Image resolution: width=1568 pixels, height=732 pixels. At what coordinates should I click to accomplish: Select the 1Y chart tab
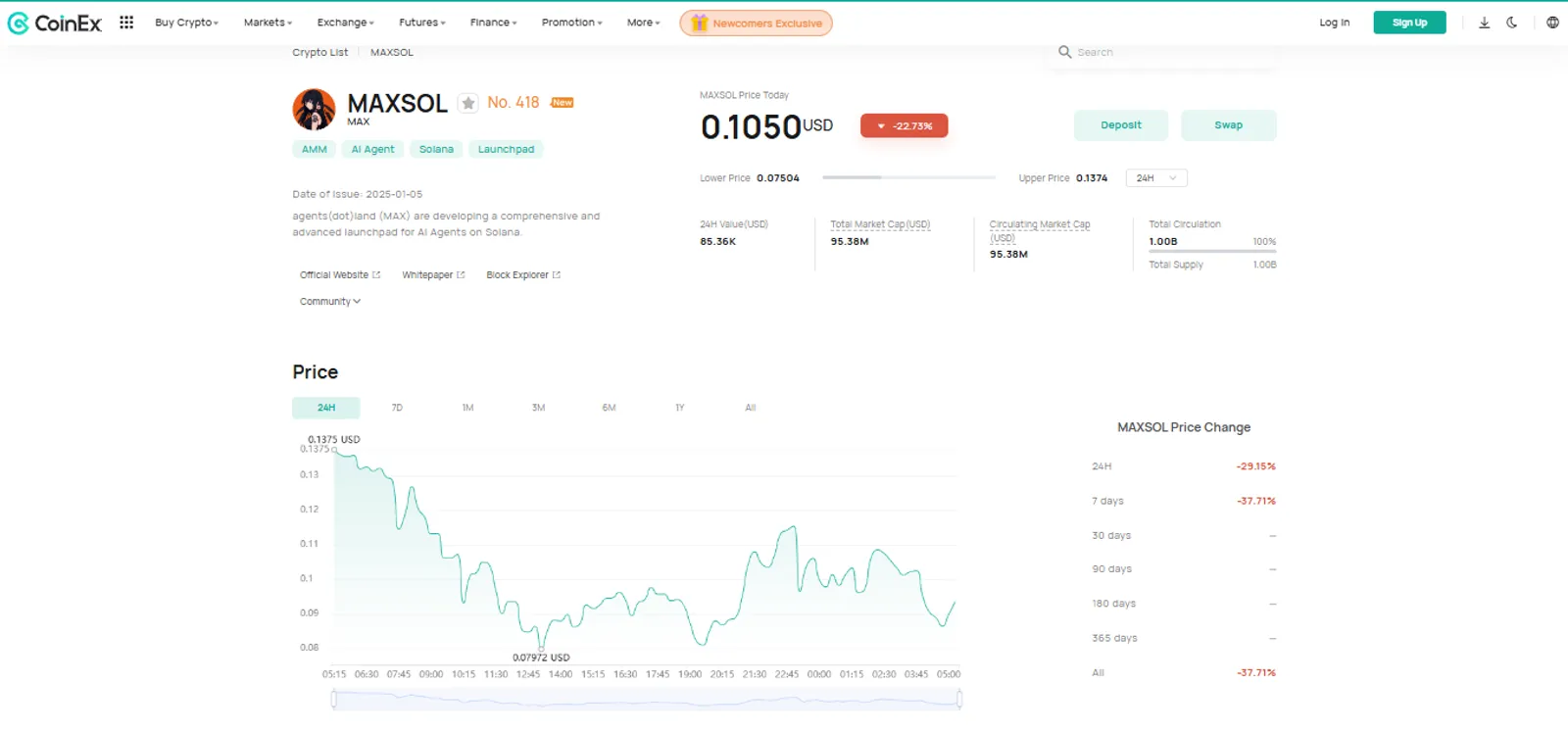[679, 408]
